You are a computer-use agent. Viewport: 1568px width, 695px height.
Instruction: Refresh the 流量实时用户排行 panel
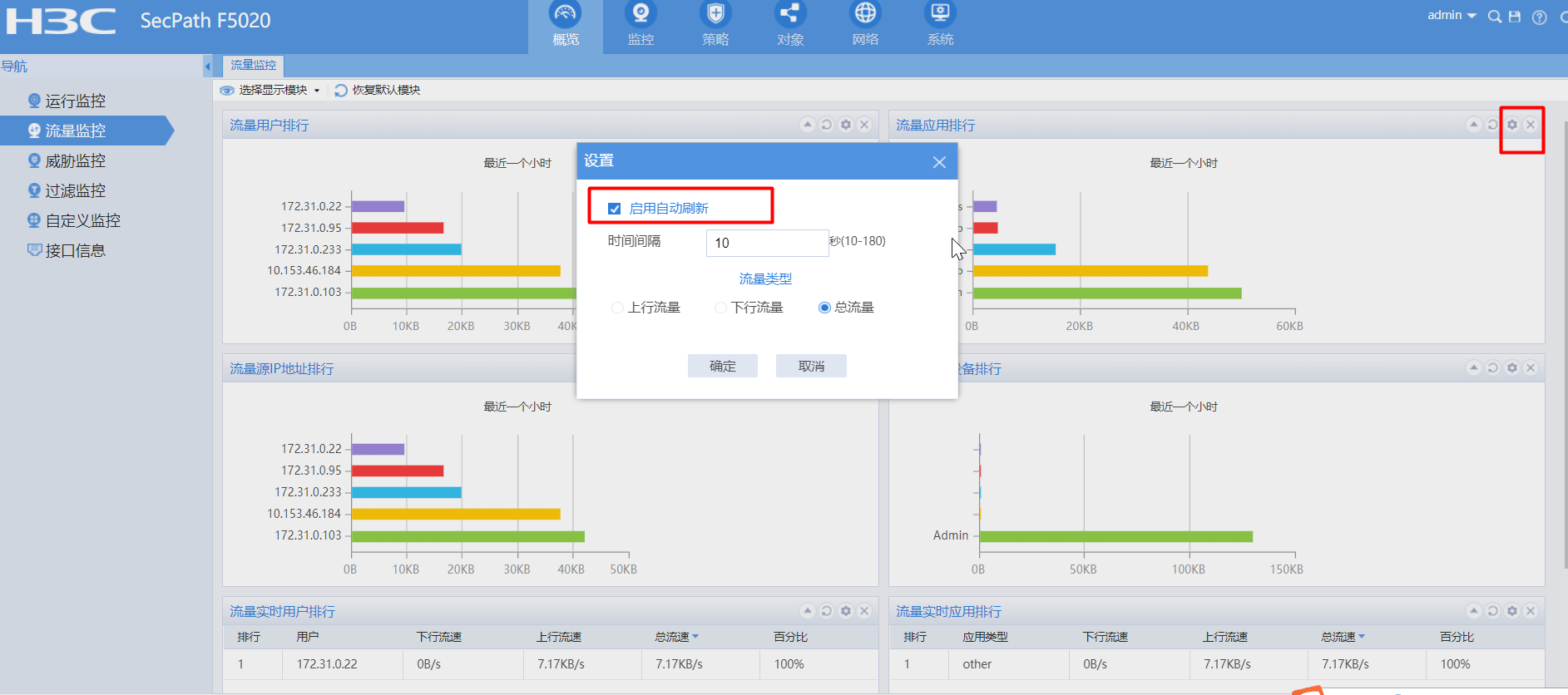(x=827, y=611)
